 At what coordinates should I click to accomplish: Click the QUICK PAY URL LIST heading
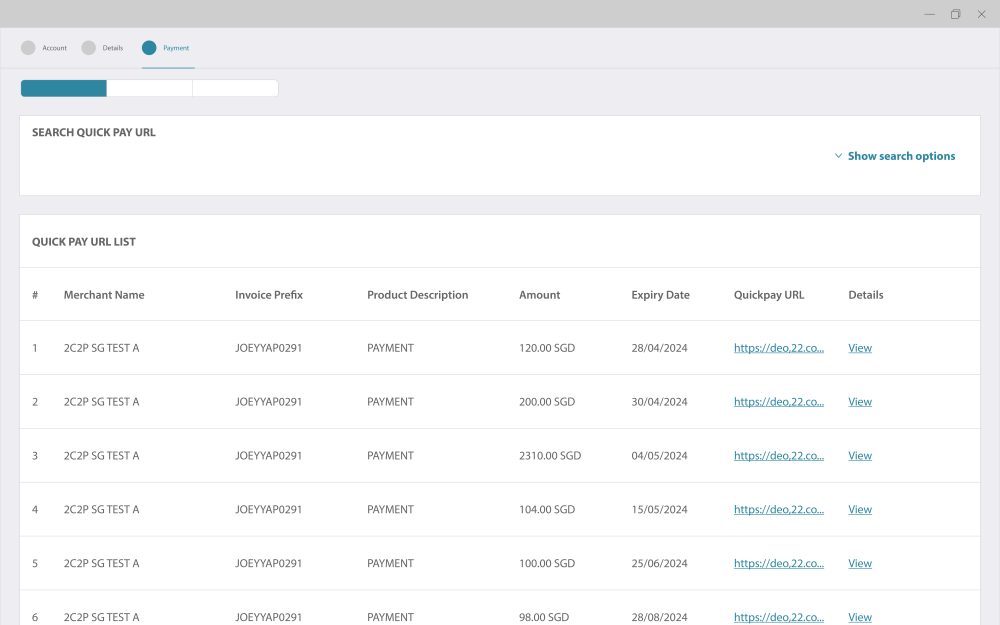click(84, 242)
